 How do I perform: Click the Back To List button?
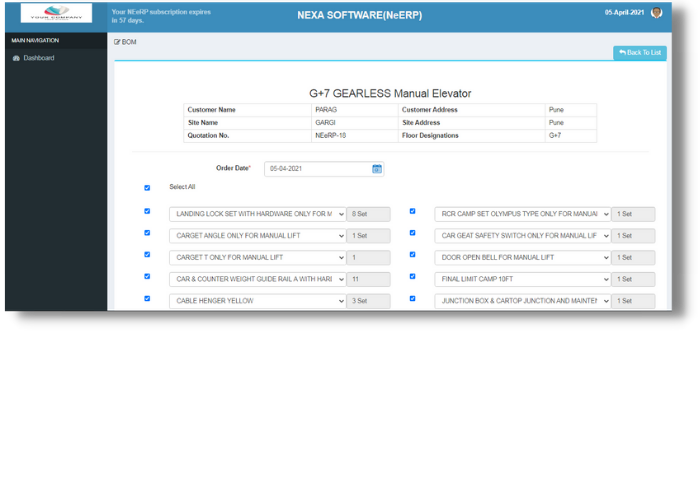point(640,53)
